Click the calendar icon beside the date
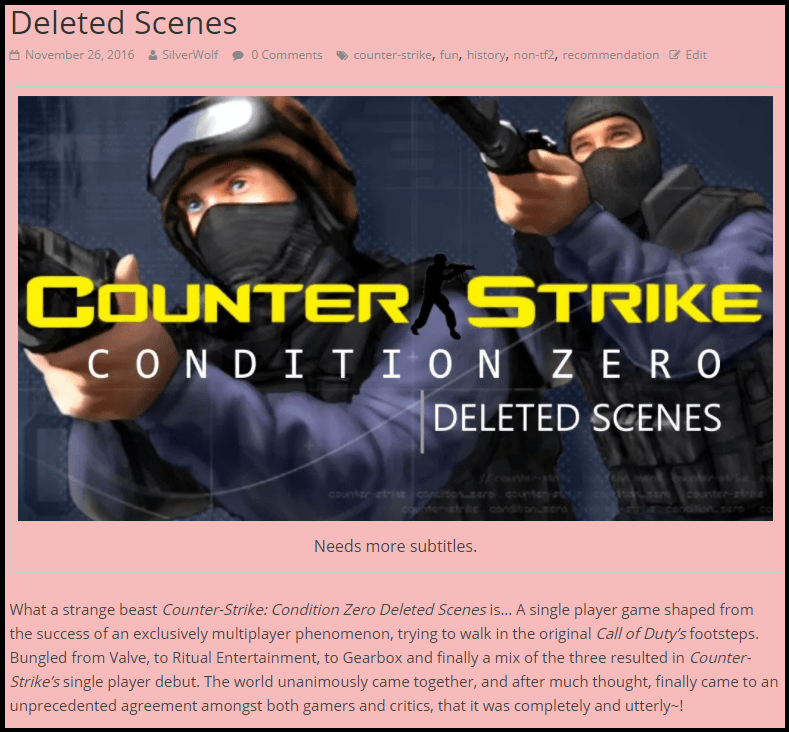This screenshot has height=732, width=789. point(15,55)
